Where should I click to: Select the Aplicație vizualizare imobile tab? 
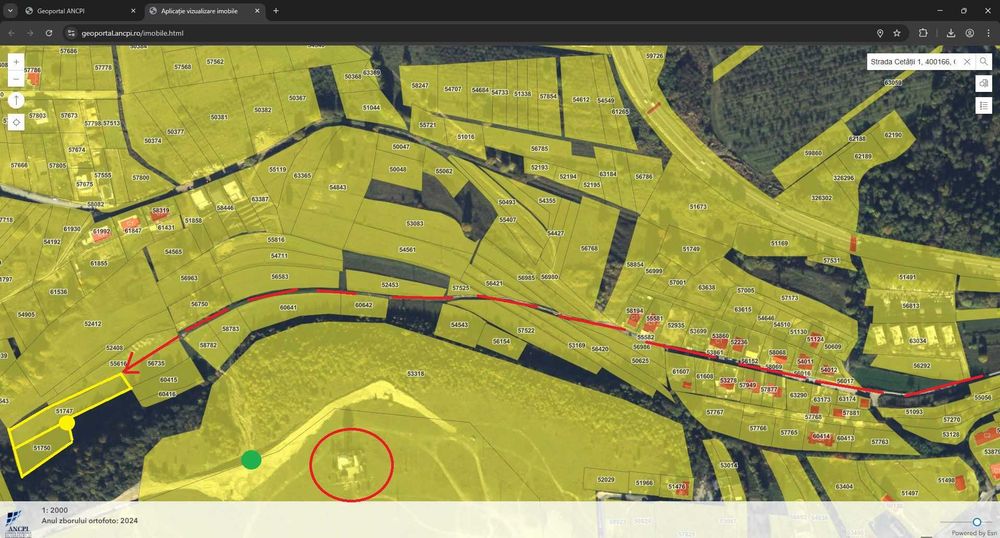click(x=199, y=11)
